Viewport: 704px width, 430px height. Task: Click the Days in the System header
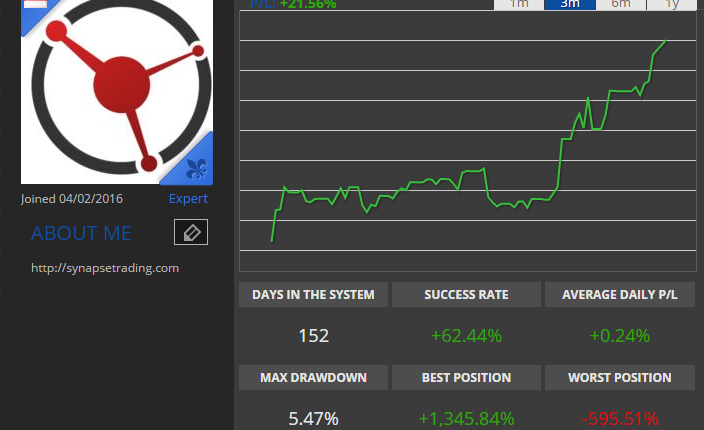tap(313, 294)
